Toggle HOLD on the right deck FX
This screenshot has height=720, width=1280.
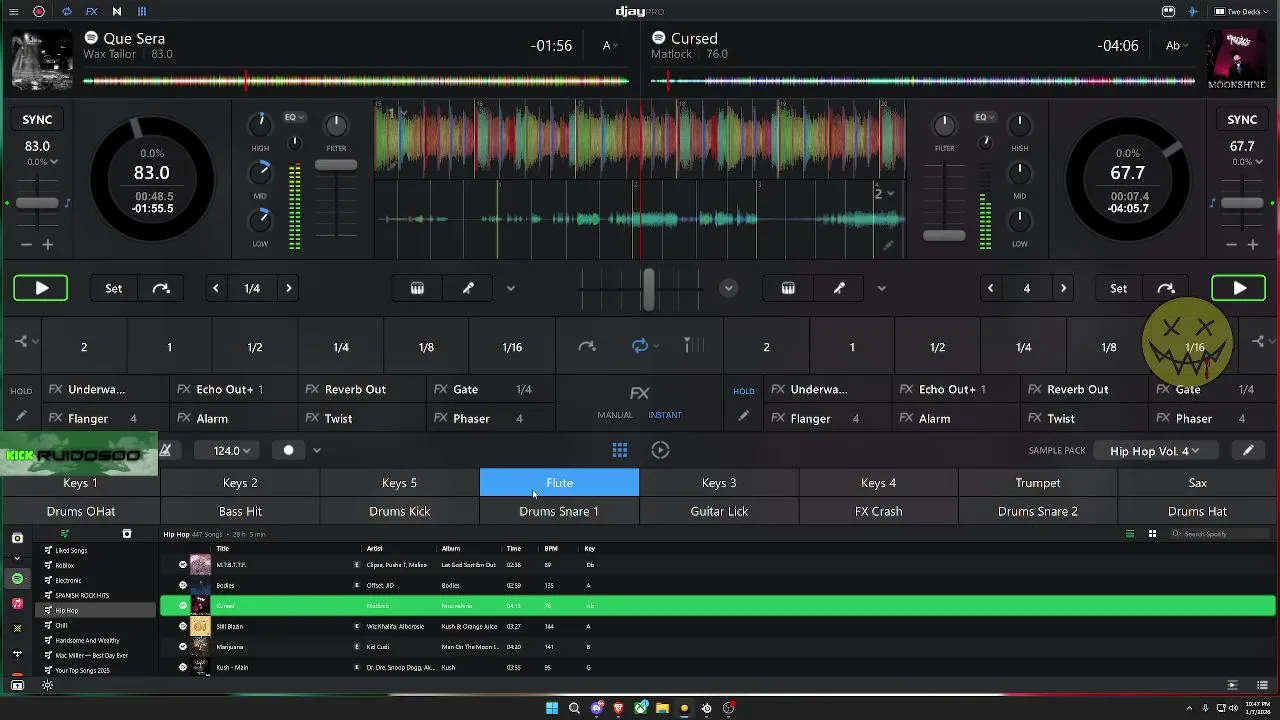pos(744,391)
